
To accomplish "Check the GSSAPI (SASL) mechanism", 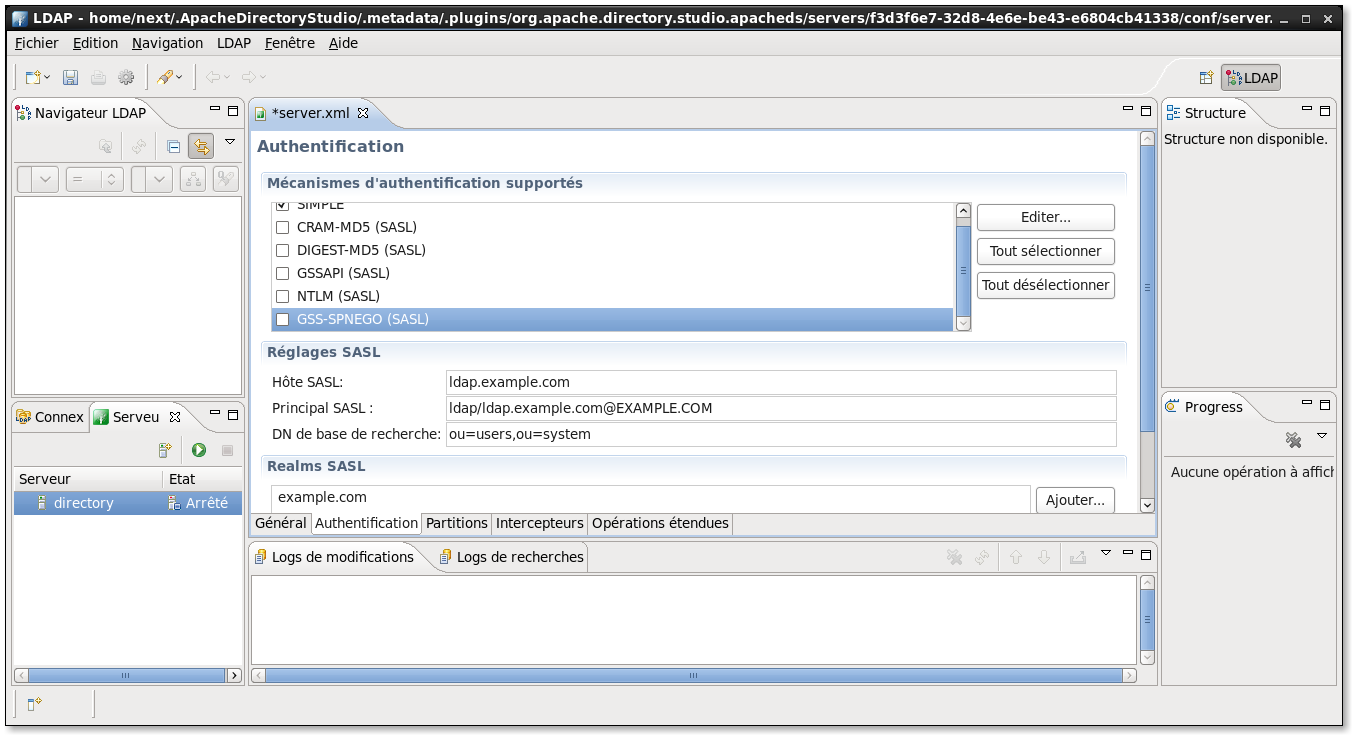I will [282, 274].
